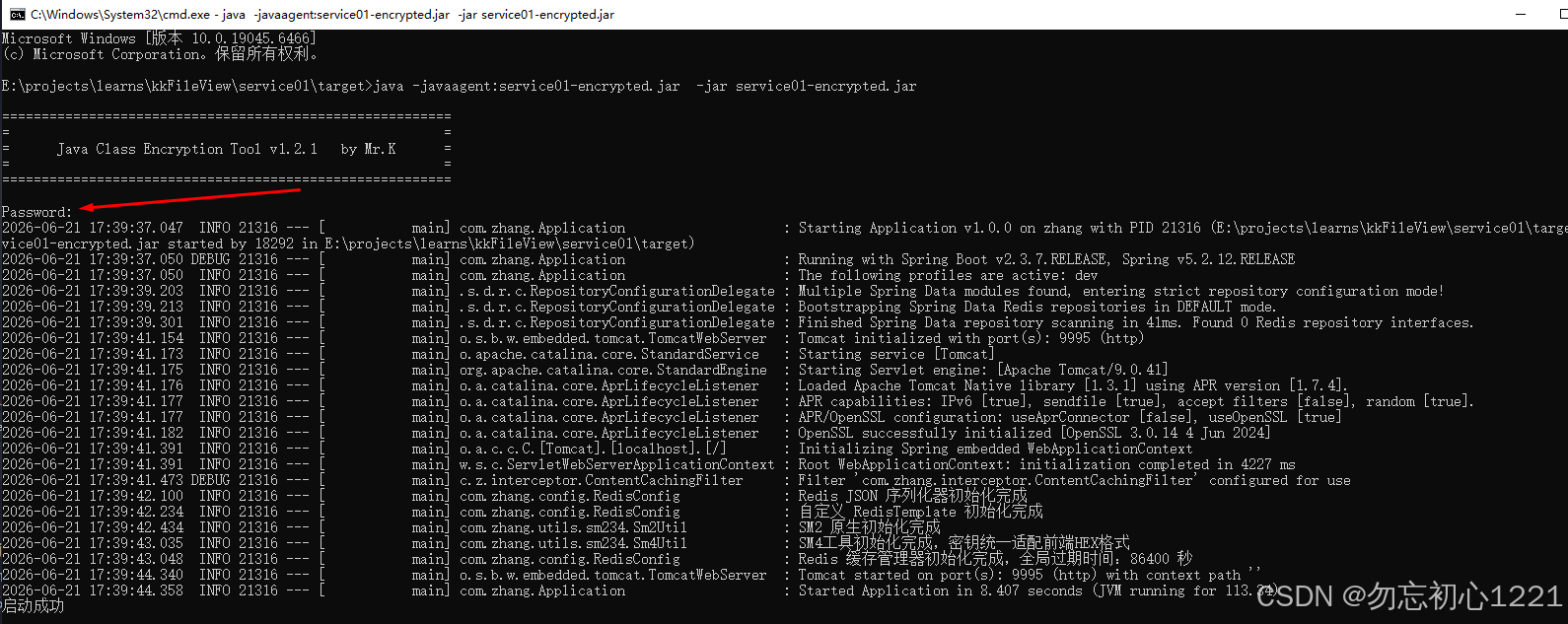Click logger name o.apache.catalina.core.StandardService

tap(609, 354)
